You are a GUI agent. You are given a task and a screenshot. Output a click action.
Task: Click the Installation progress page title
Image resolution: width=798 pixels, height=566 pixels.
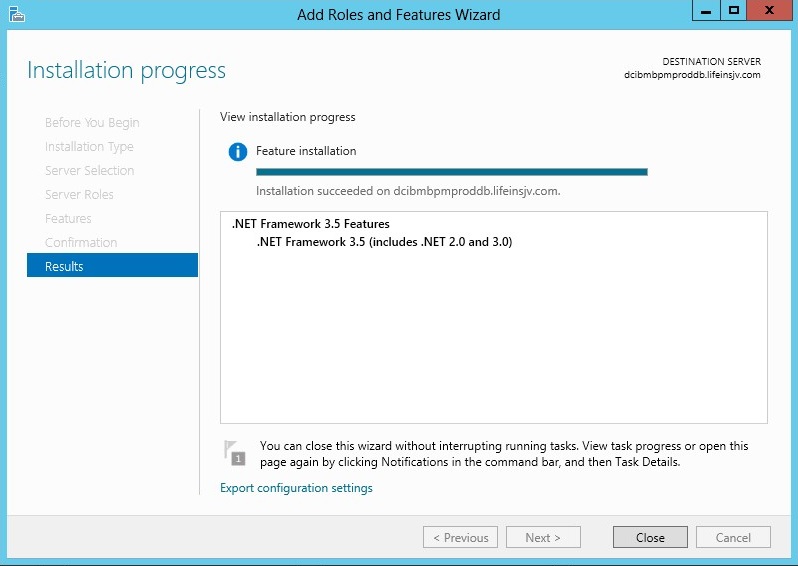click(126, 71)
